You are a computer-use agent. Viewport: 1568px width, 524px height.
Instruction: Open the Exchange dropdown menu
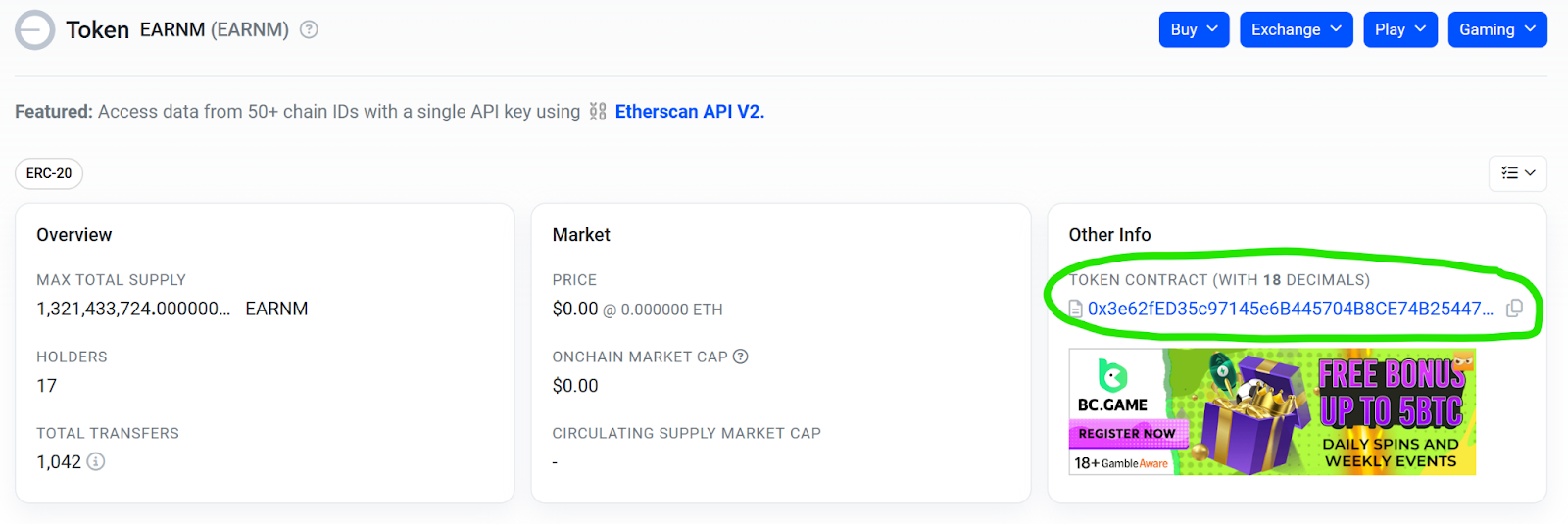click(x=1297, y=29)
